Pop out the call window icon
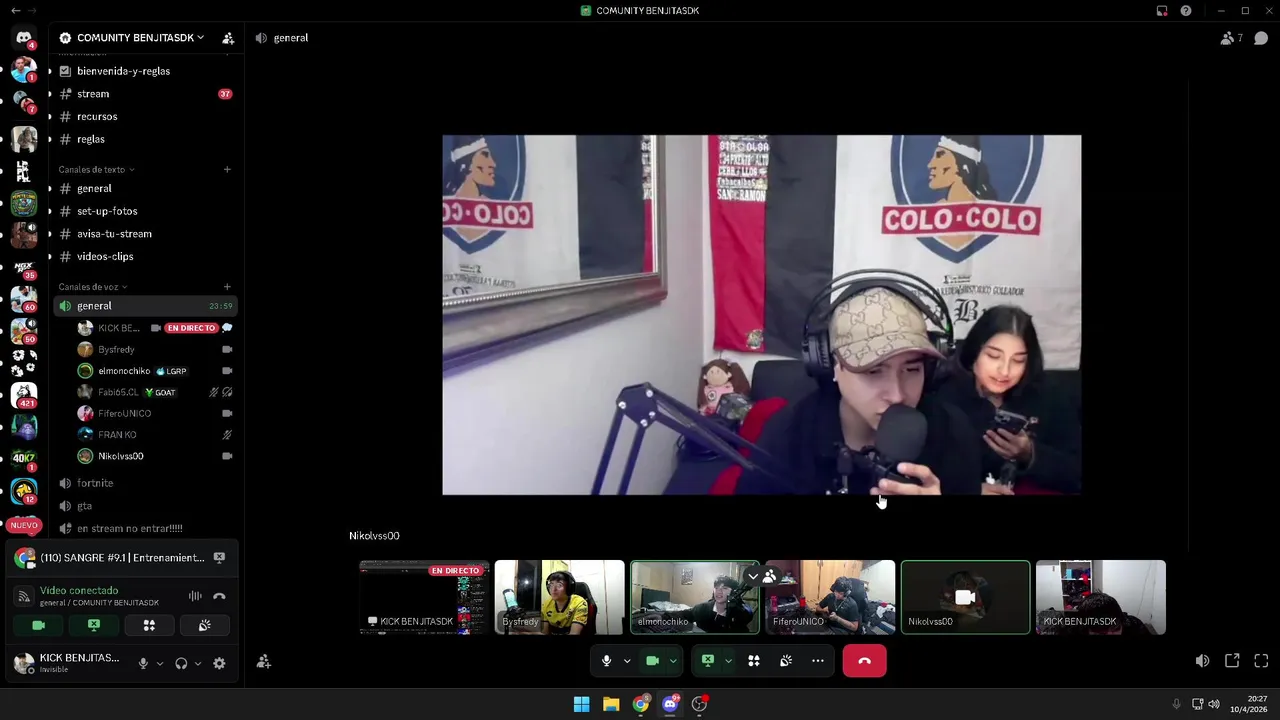The width and height of the screenshot is (1280, 720). 1232,661
